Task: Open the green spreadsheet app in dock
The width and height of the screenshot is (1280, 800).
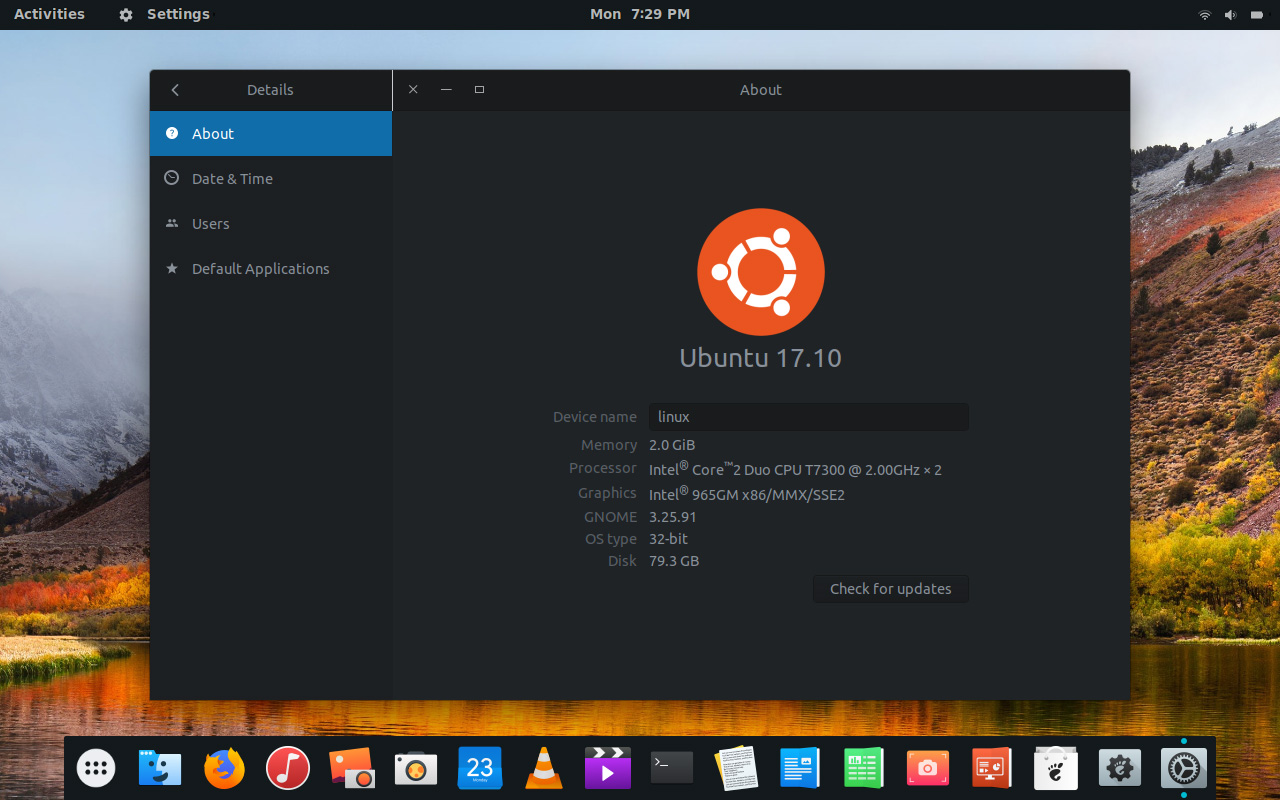Action: (x=864, y=768)
